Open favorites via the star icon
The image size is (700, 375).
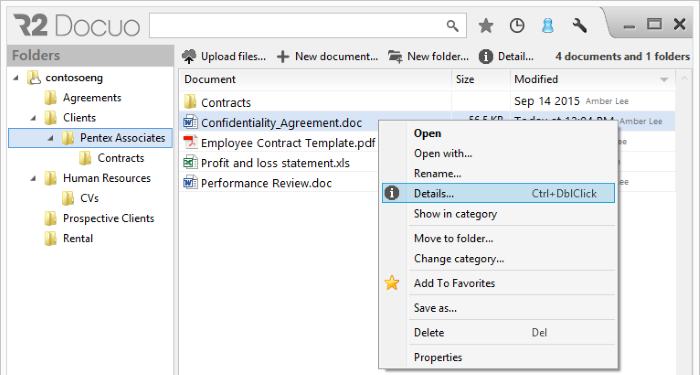coord(486,25)
